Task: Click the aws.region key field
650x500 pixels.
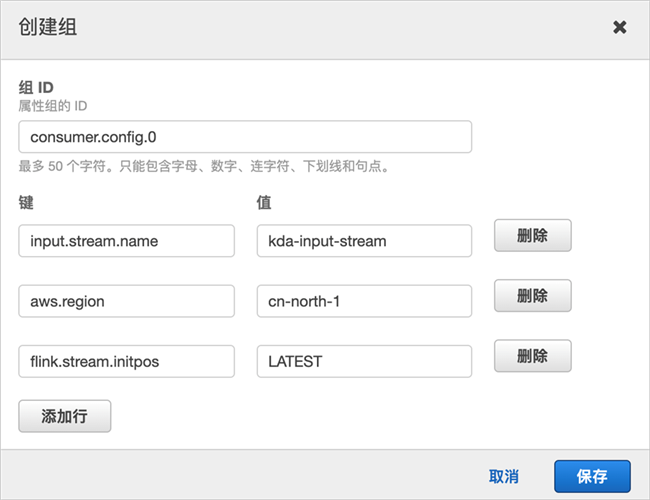Action: 126,301
